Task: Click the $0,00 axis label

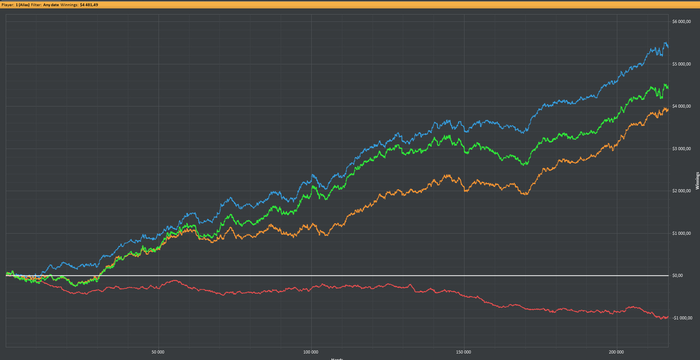Action: point(678,276)
